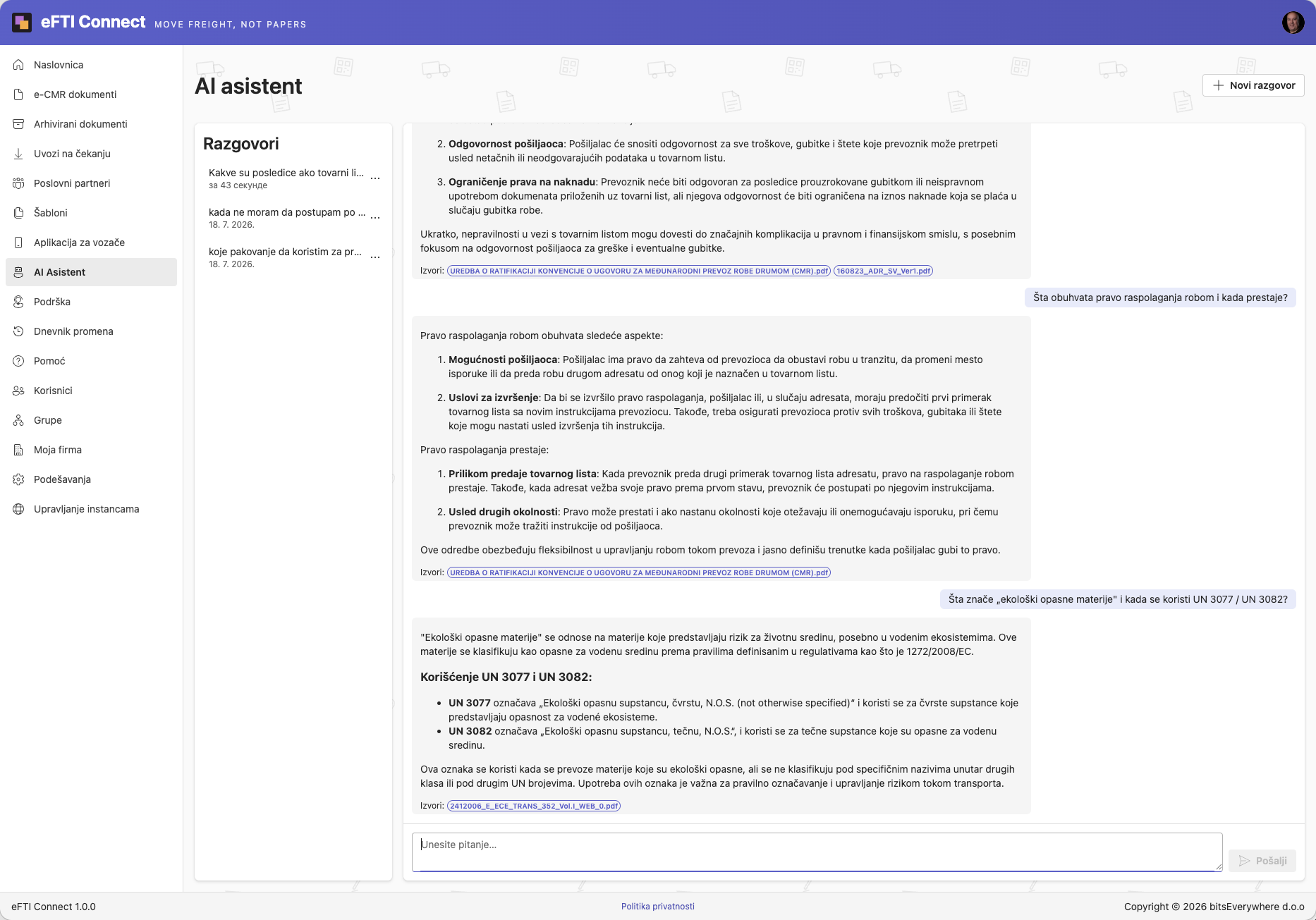1316x920 pixels.
Task: Click the Razgovori panel heading
Action: tap(241, 144)
